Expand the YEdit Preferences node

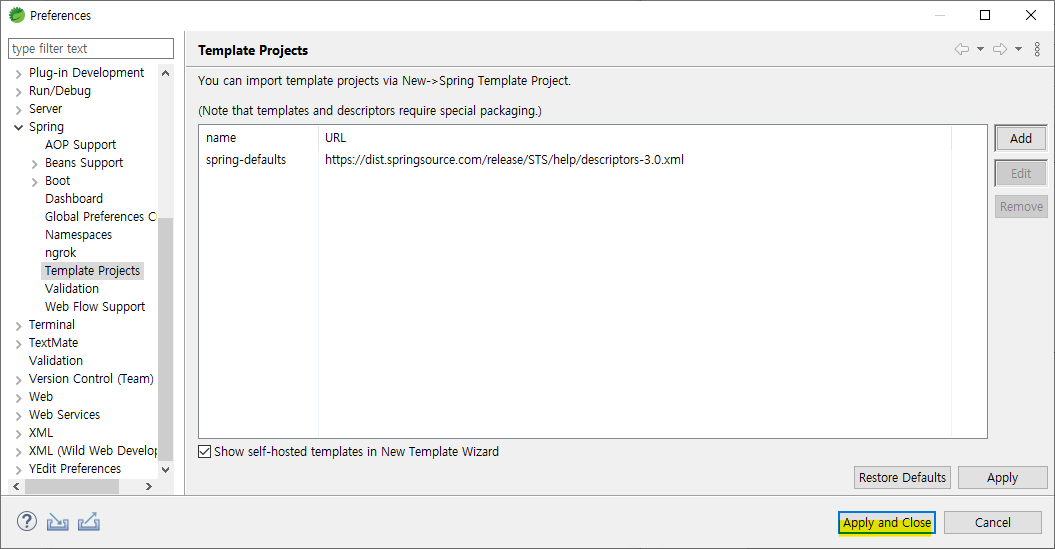[x=19, y=470]
